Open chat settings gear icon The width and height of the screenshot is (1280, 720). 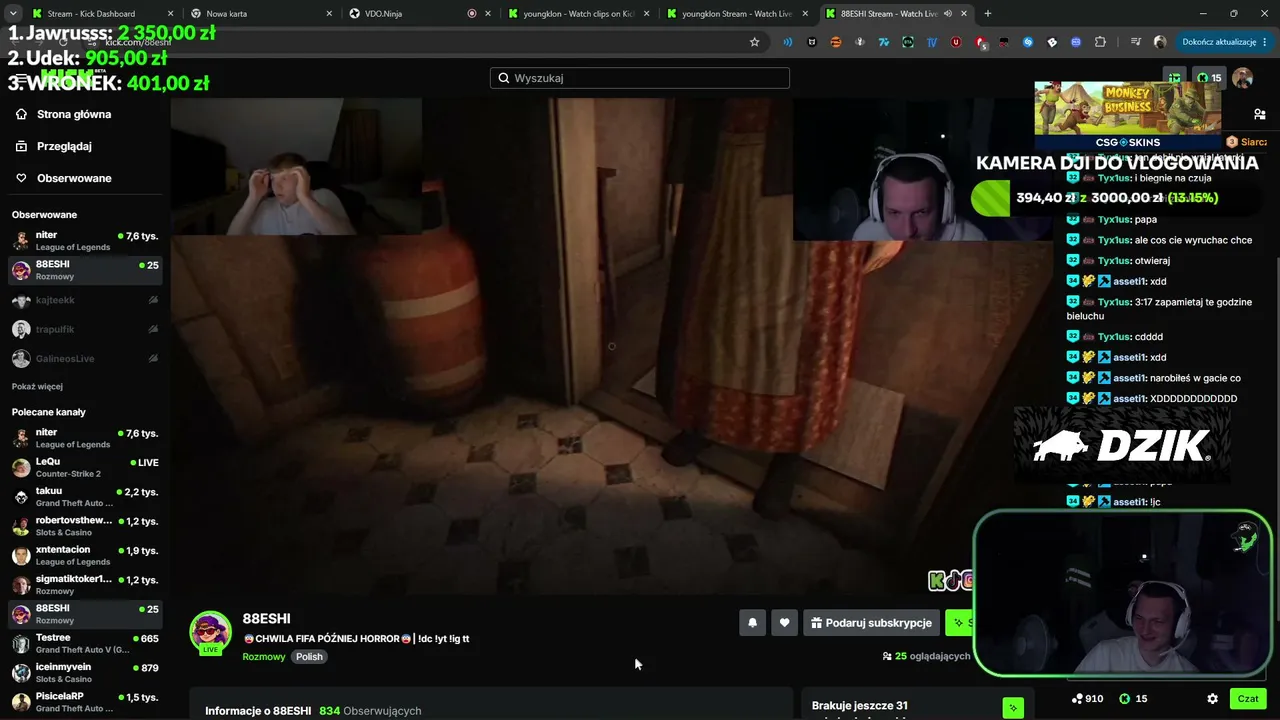pyautogui.click(x=1212, y=699)
